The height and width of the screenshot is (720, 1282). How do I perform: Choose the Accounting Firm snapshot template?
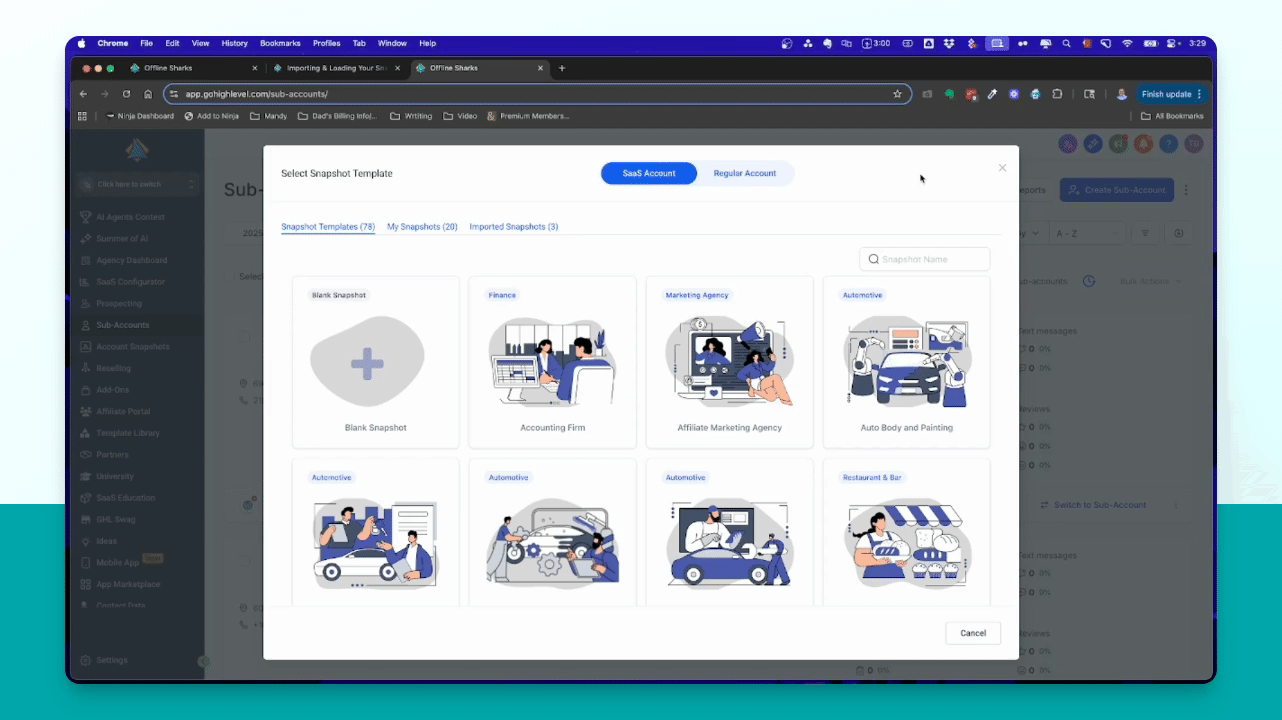[552, 363]
